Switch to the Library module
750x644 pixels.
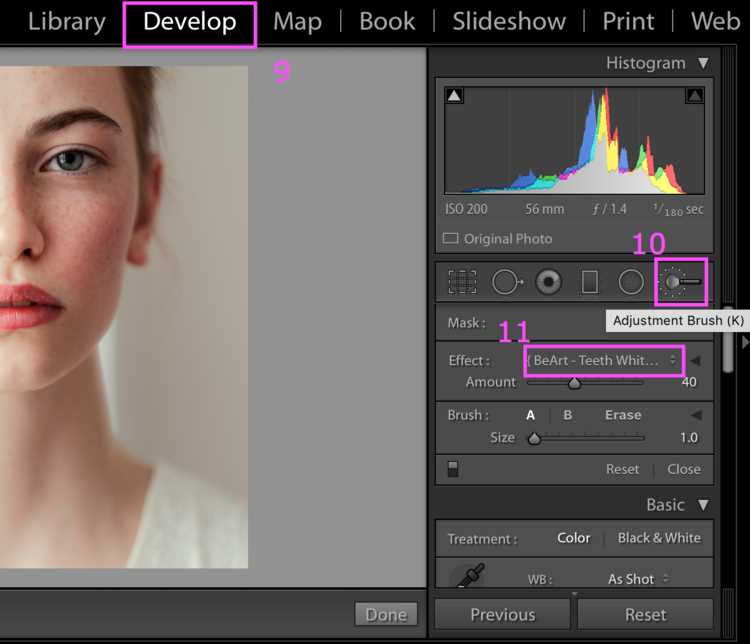(x=66, y=22)
